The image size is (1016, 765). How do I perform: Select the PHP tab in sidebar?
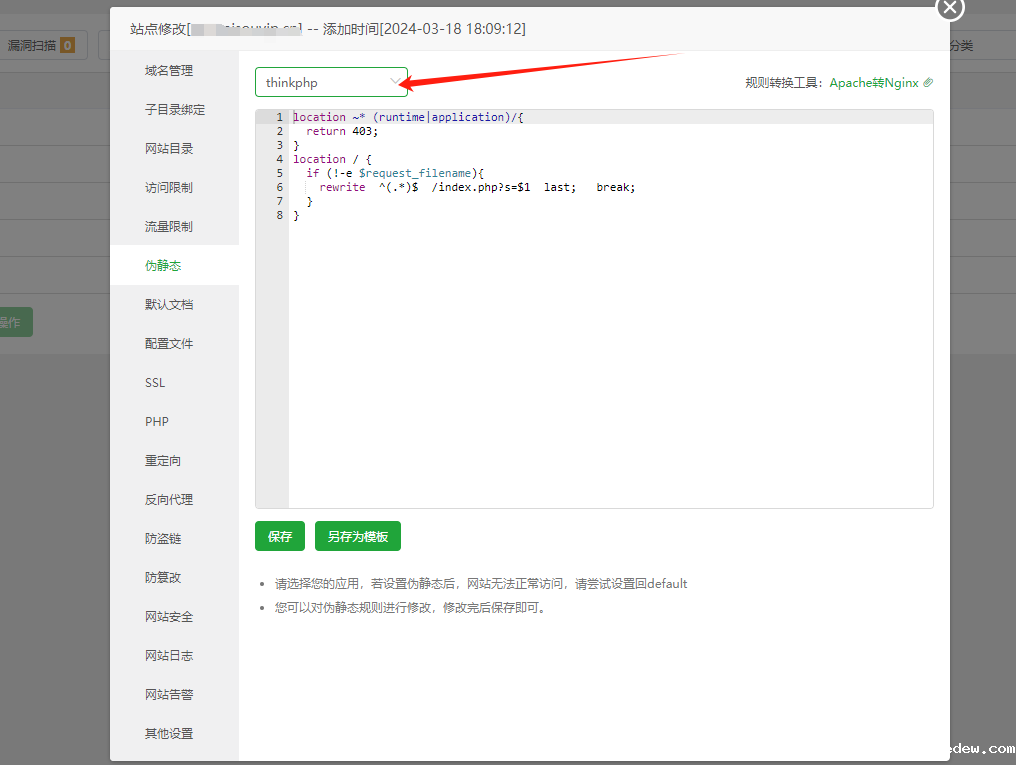157,422
